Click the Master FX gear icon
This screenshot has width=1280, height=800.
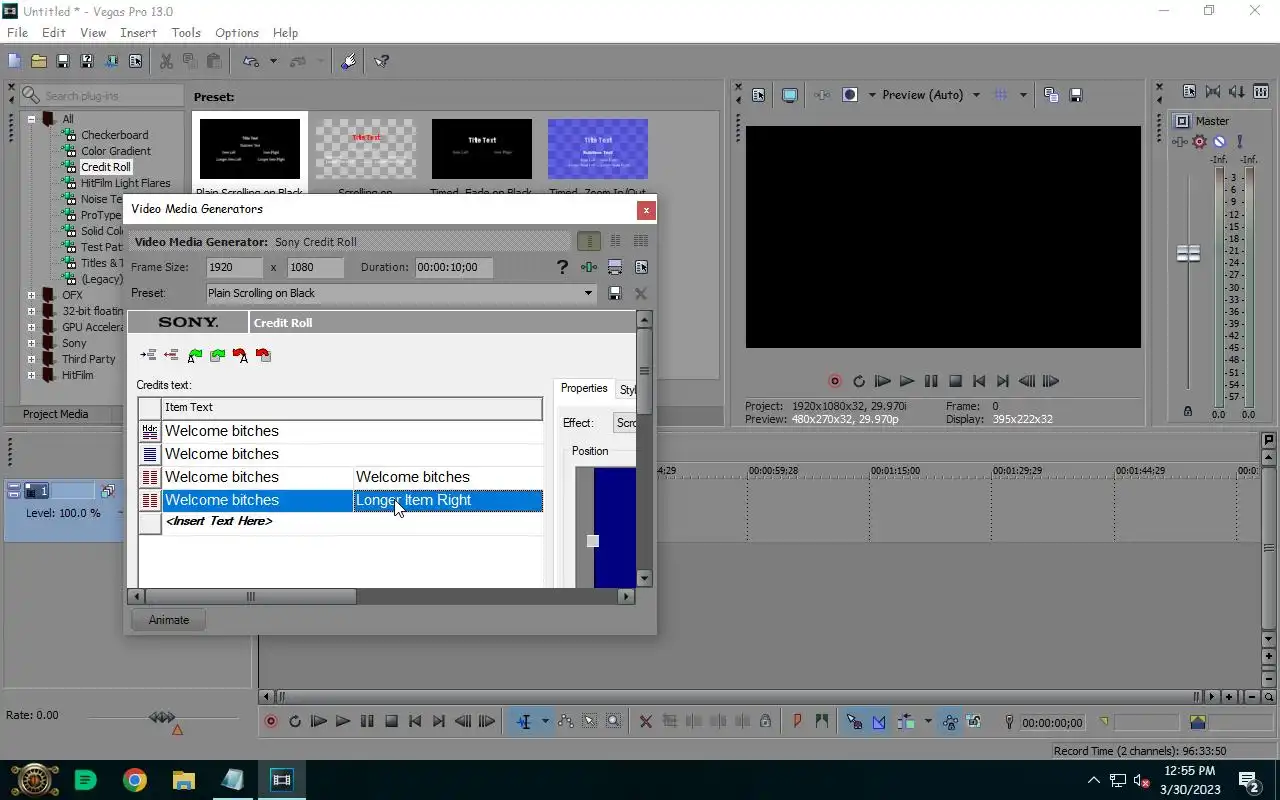(x=1200, y=142)
